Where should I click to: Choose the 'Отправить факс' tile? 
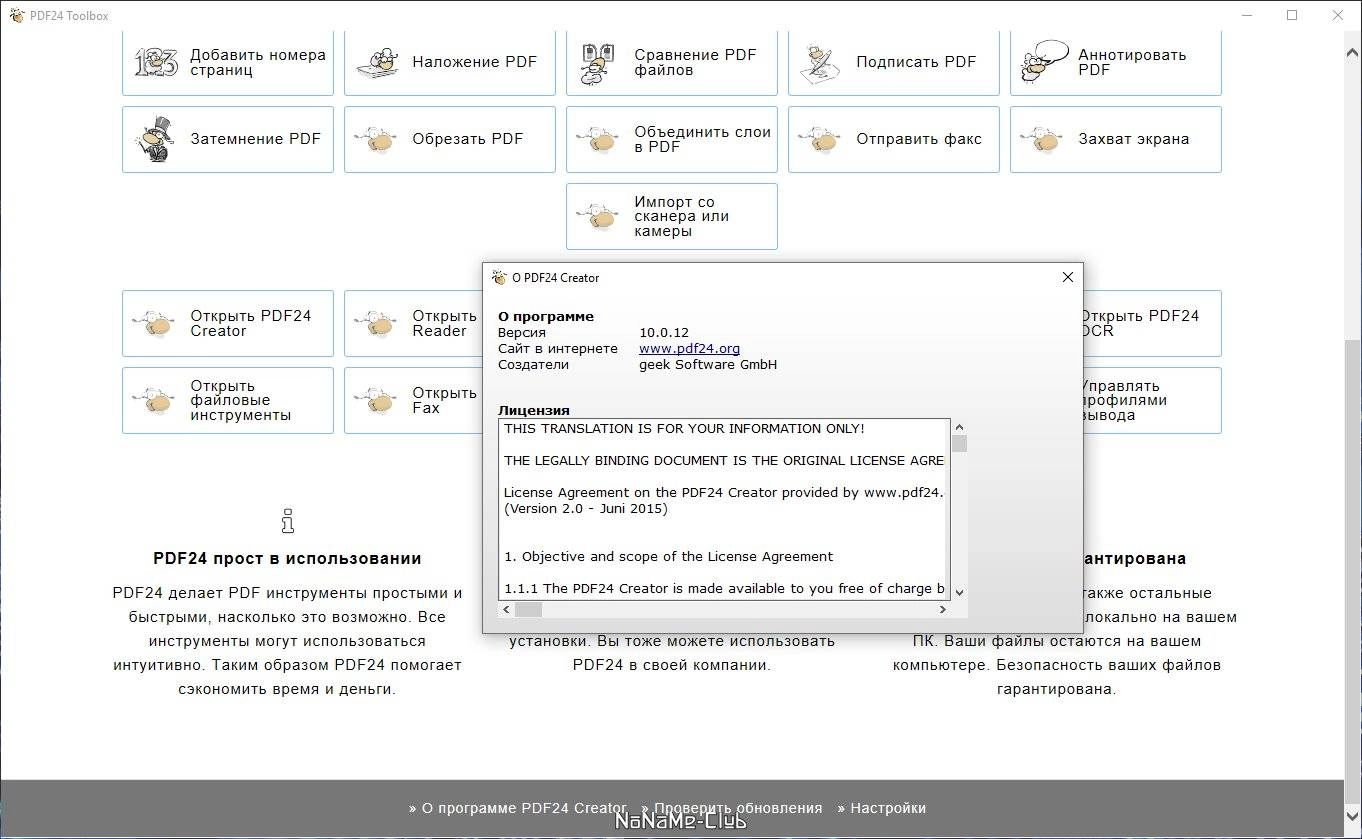click(x=894, y=139)
